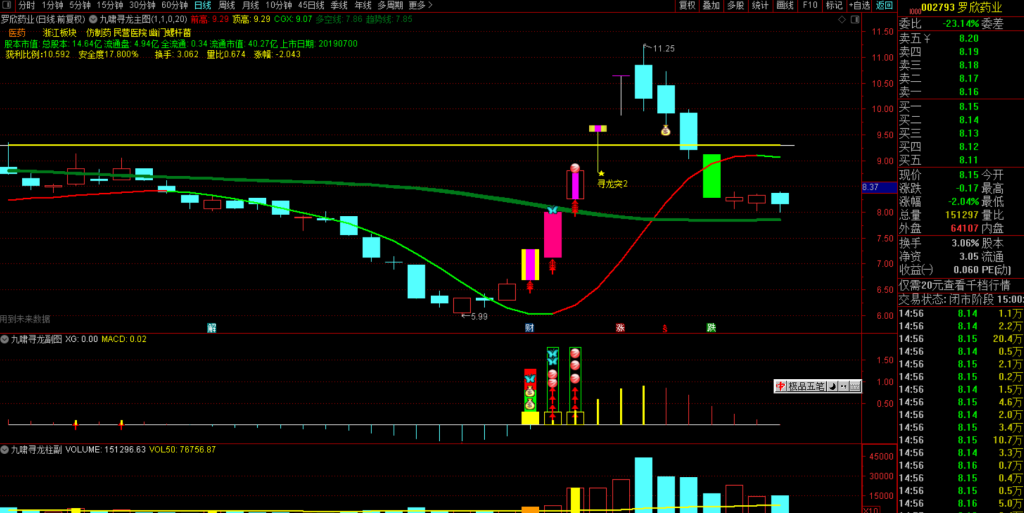The height and width of the screenshot is (513, 1024).
Task: Click the green 跌 marker on the timeline
Action: (x=711, y=328)
